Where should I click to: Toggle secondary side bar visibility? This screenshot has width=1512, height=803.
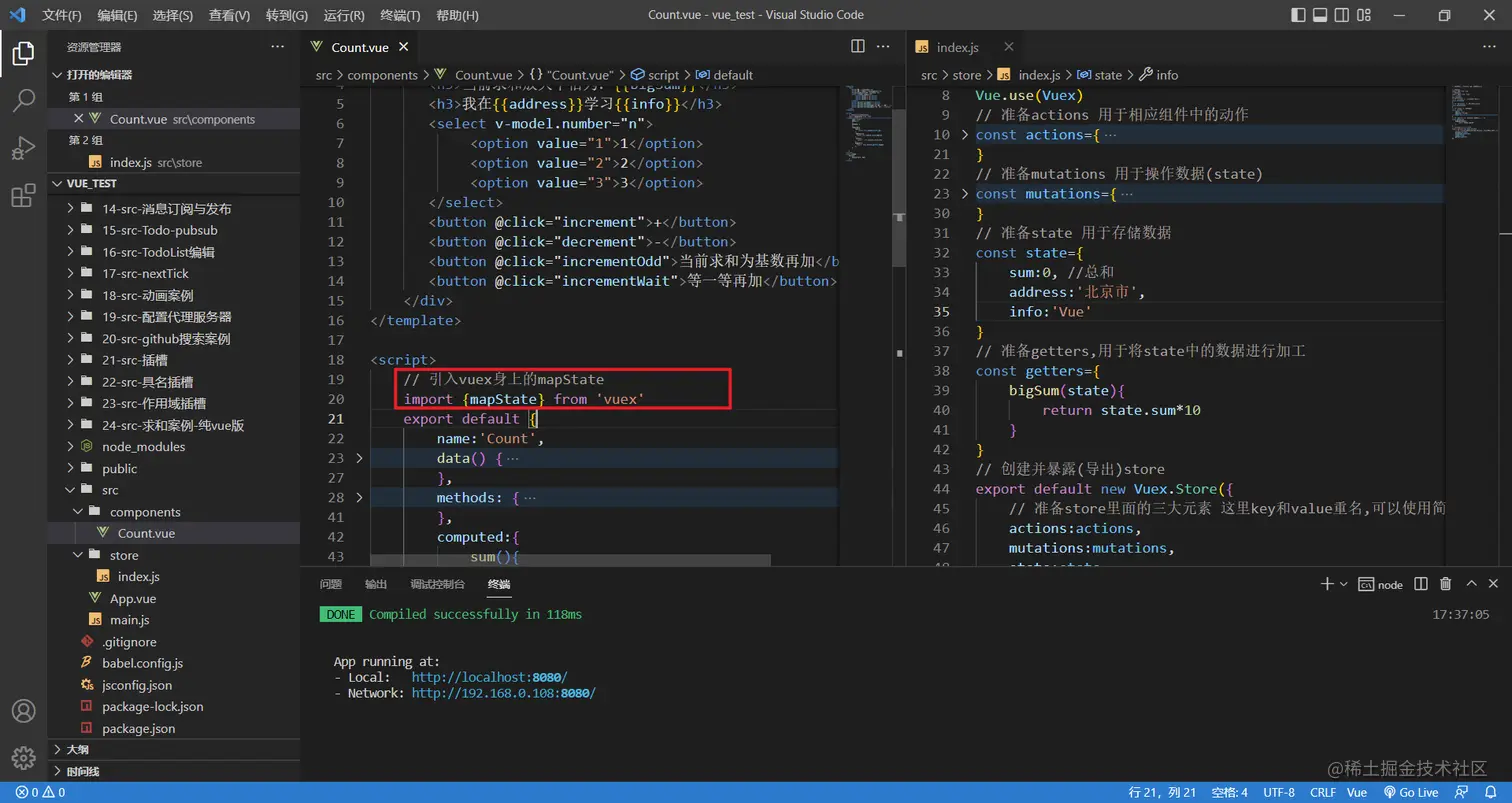1343,15
